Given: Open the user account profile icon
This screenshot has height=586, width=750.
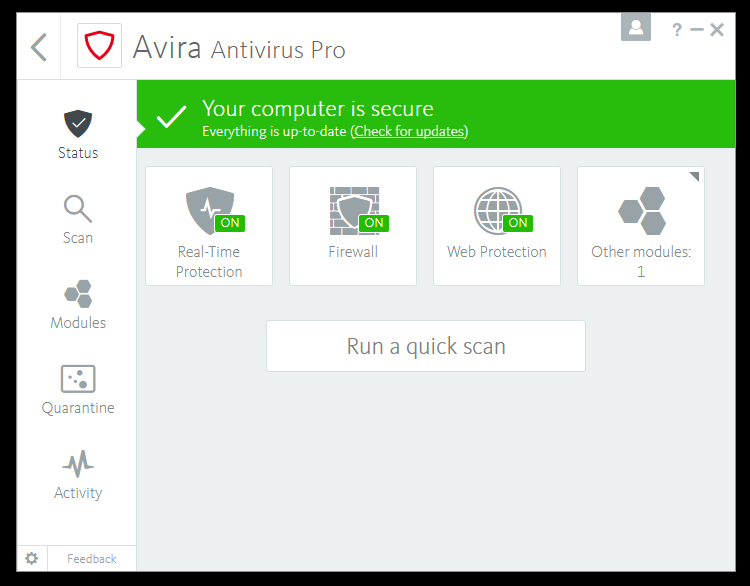Looking at the screenshot, I should 636,27.
